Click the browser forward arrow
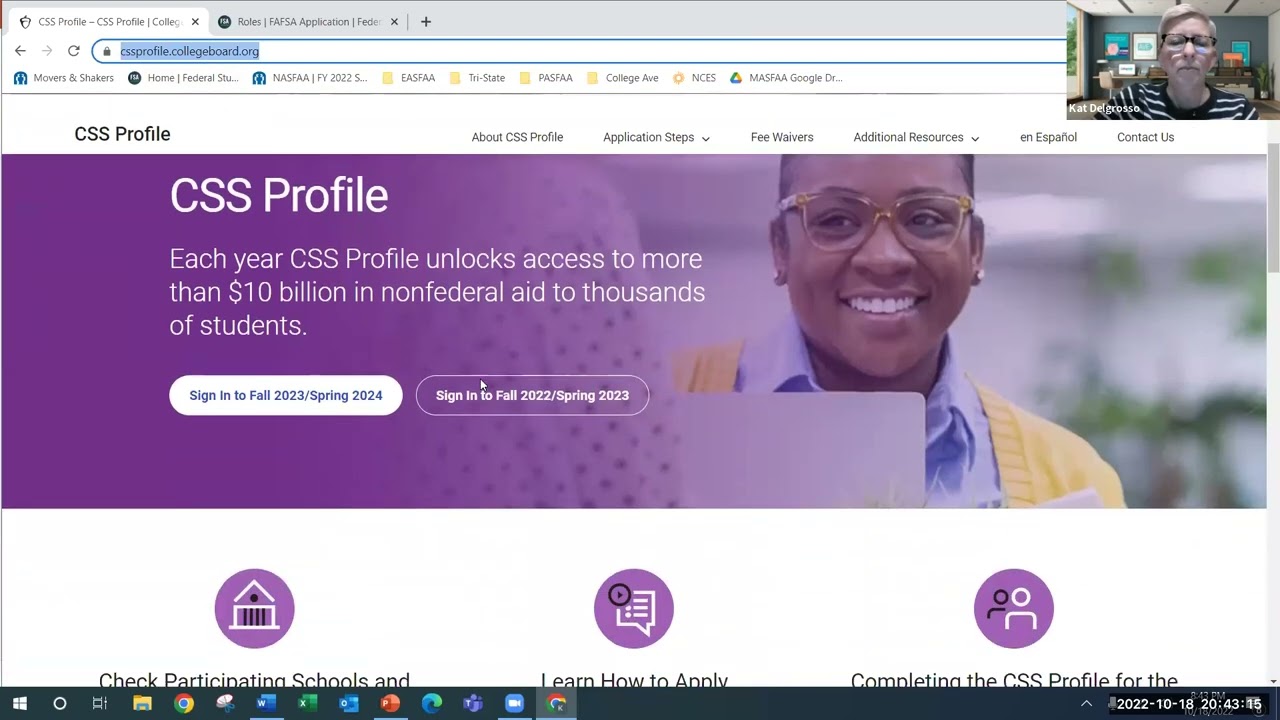The width and height of the screenshot is (1280, 720). pyautogui.click(x=46, y=51)
